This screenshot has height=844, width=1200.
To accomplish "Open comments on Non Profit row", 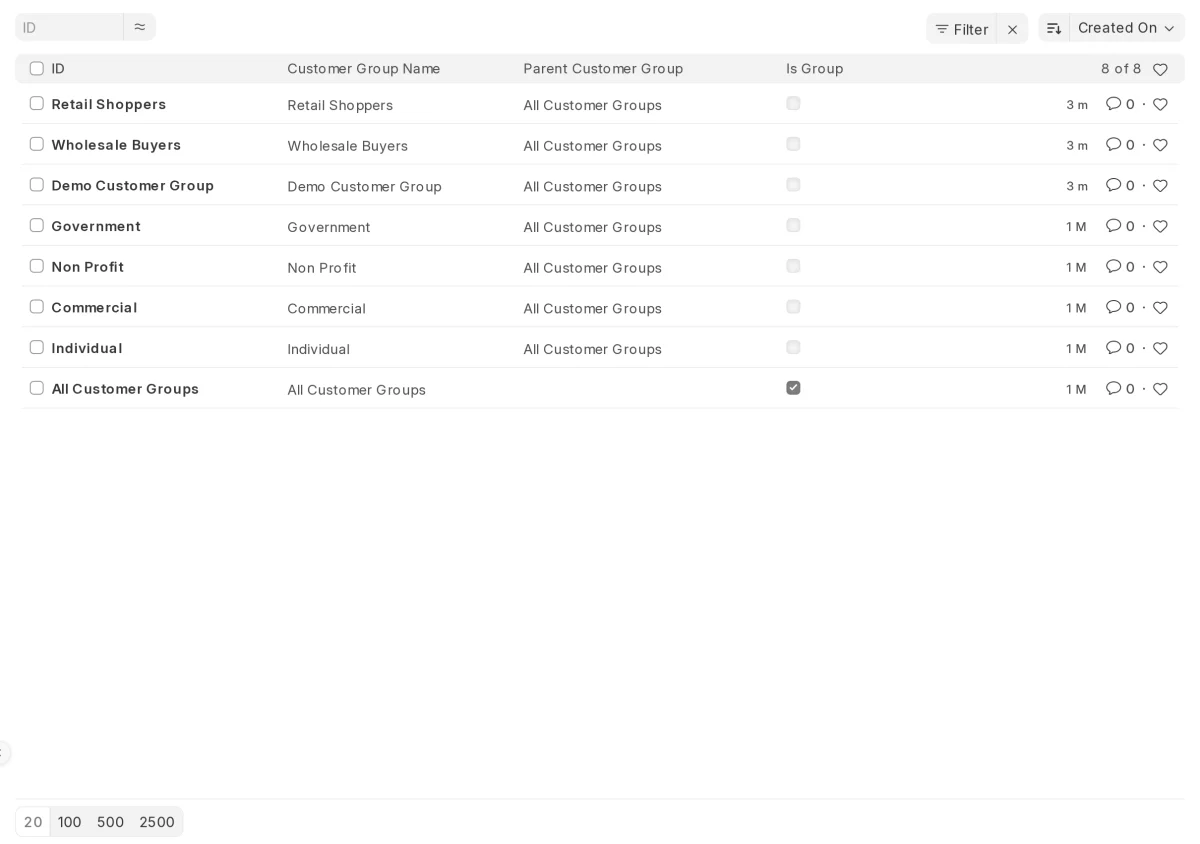I will (1120, 267).
